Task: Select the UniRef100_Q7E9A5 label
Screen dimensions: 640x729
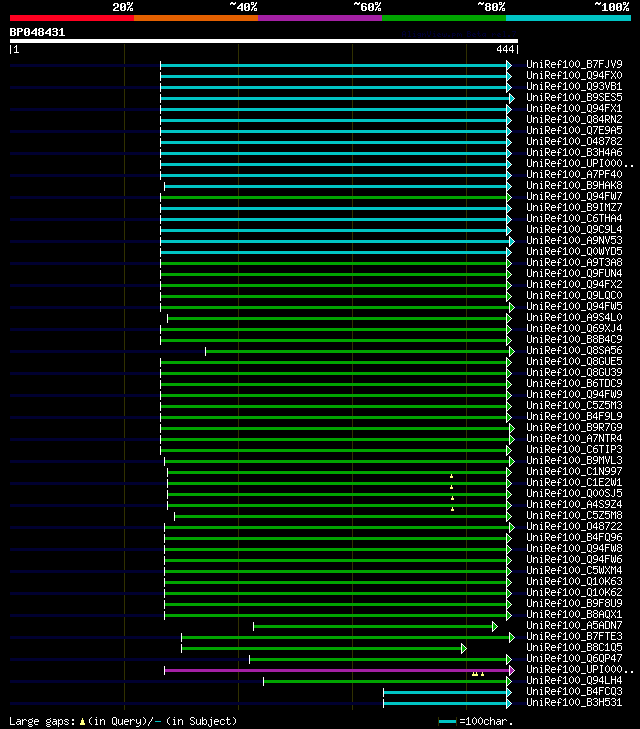Action: [x=574, y=130]
